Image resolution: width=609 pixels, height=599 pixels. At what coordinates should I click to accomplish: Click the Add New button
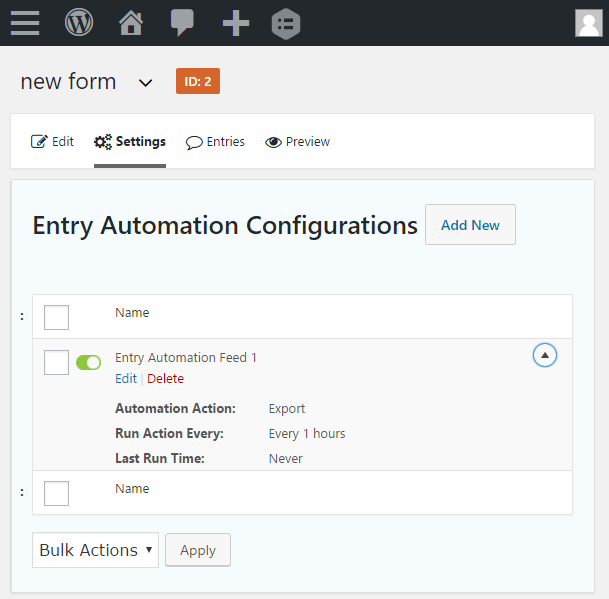click(x=470, y=225)
